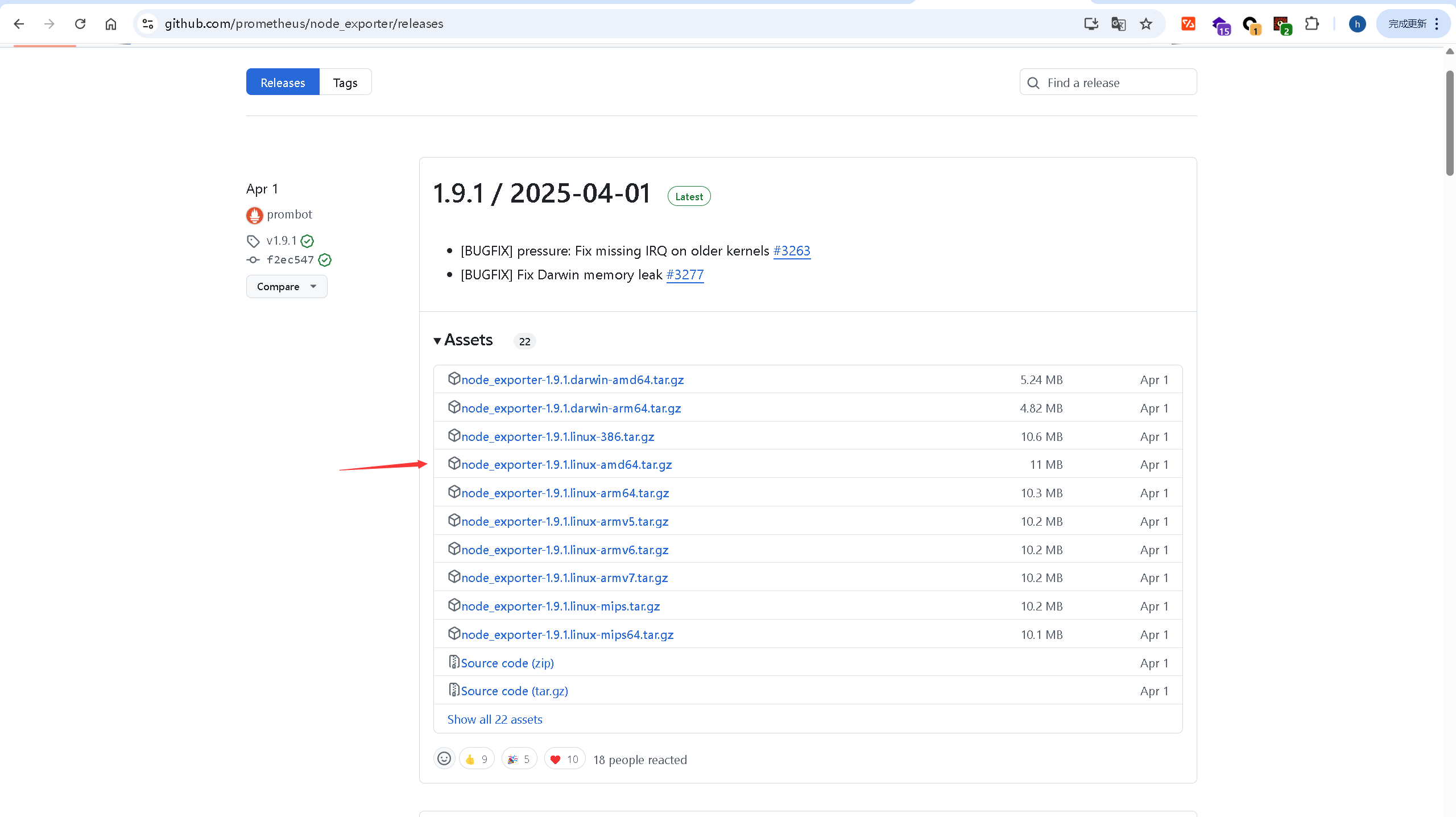Download node_exporter linux-armv6 tar.gz
The width and height of the screenshot is (1456, 817).
[565, 550]
